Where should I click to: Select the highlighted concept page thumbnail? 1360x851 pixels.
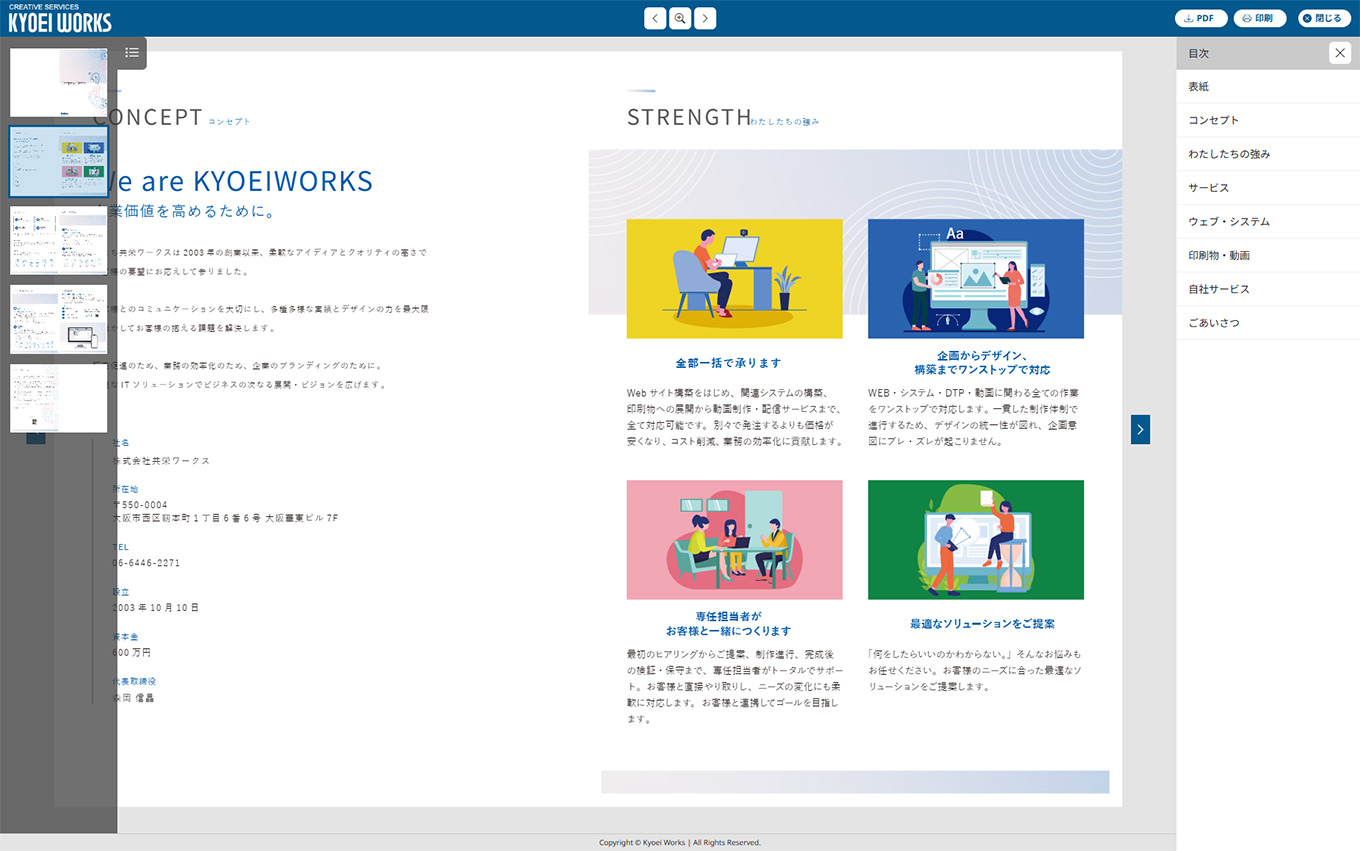(59, 161)
